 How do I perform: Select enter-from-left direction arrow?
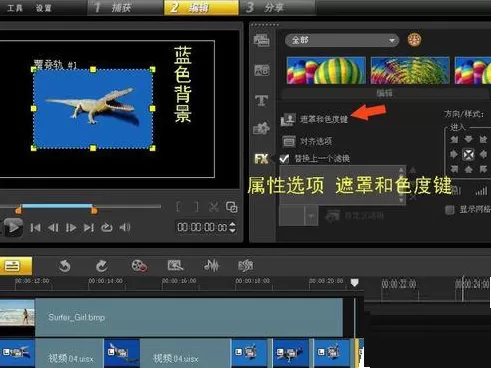click(454, 154)
